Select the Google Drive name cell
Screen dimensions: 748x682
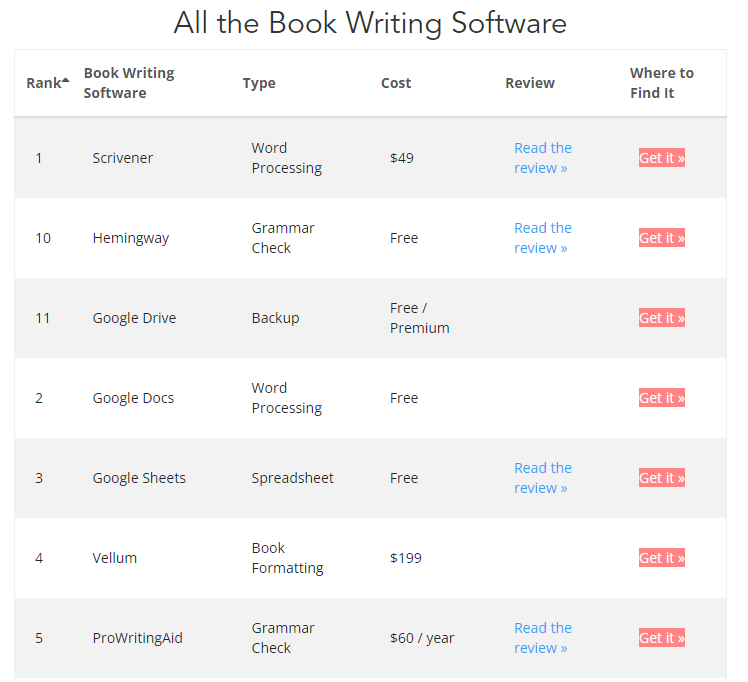click(134, 318)
